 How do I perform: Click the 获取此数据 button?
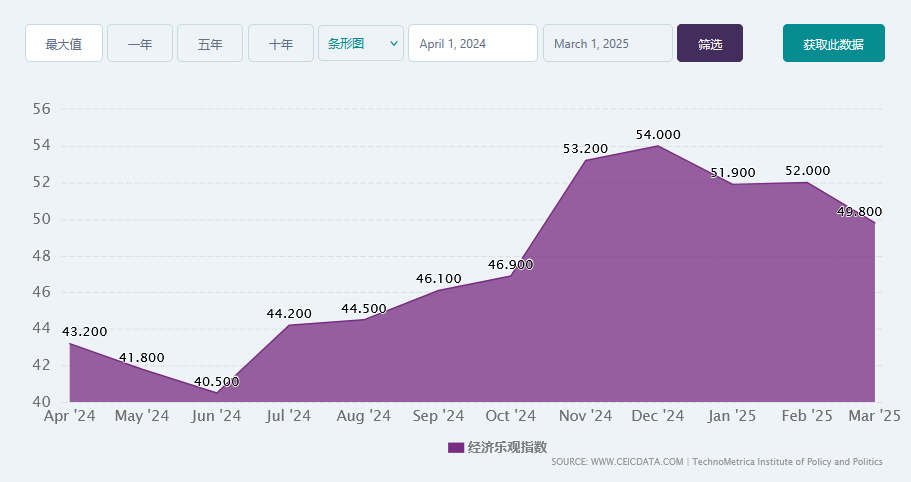[833, 44]
